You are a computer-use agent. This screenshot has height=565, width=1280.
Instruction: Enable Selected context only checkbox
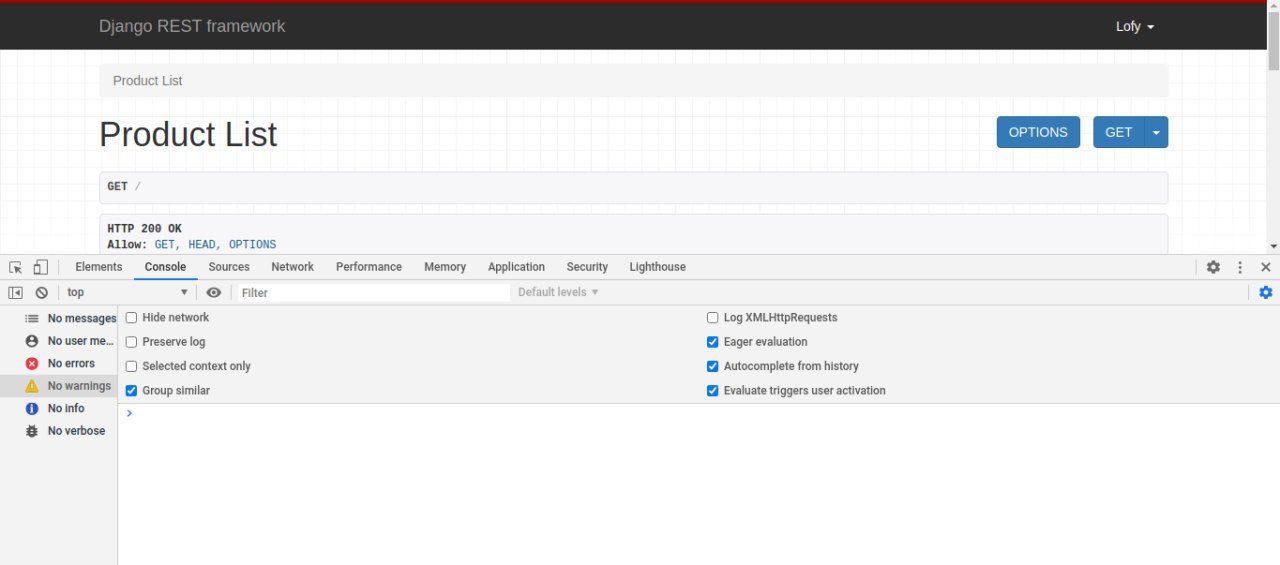[x=131, y=367]
